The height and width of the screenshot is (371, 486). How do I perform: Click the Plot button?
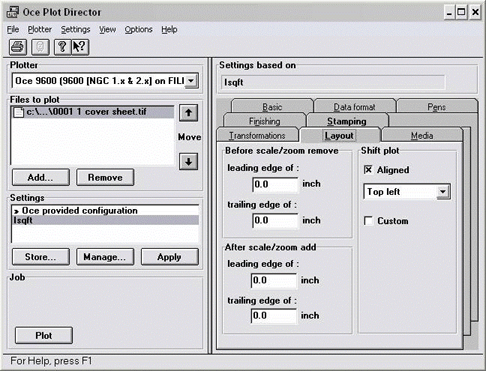click(x=44, y=335)
